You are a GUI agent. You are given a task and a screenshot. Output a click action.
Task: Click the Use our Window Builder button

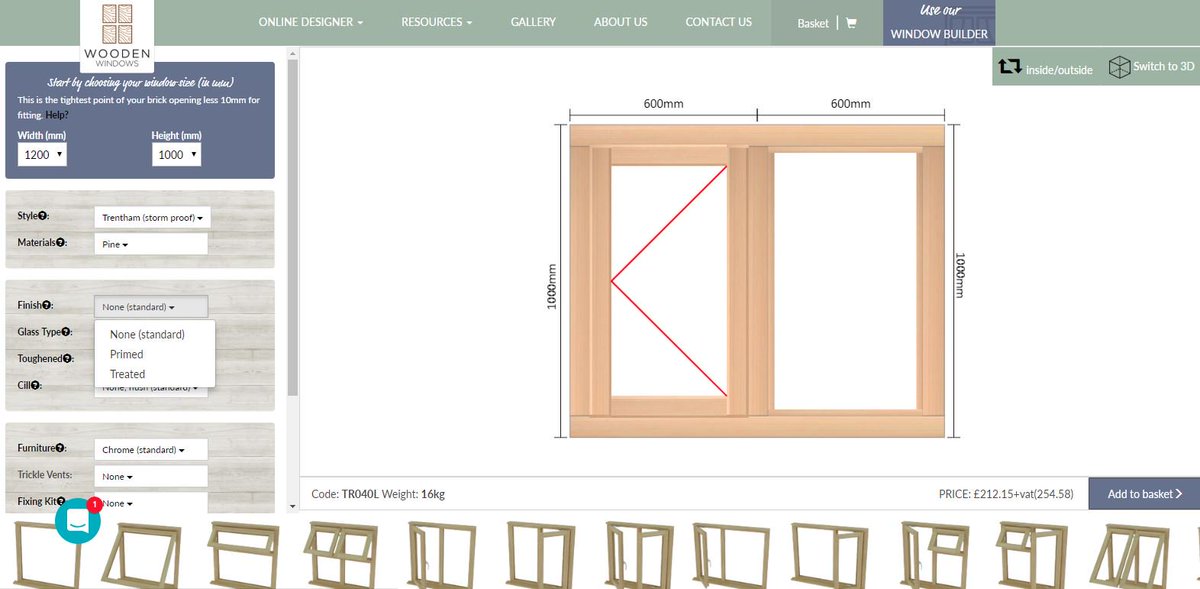click(x=938, y=23)
